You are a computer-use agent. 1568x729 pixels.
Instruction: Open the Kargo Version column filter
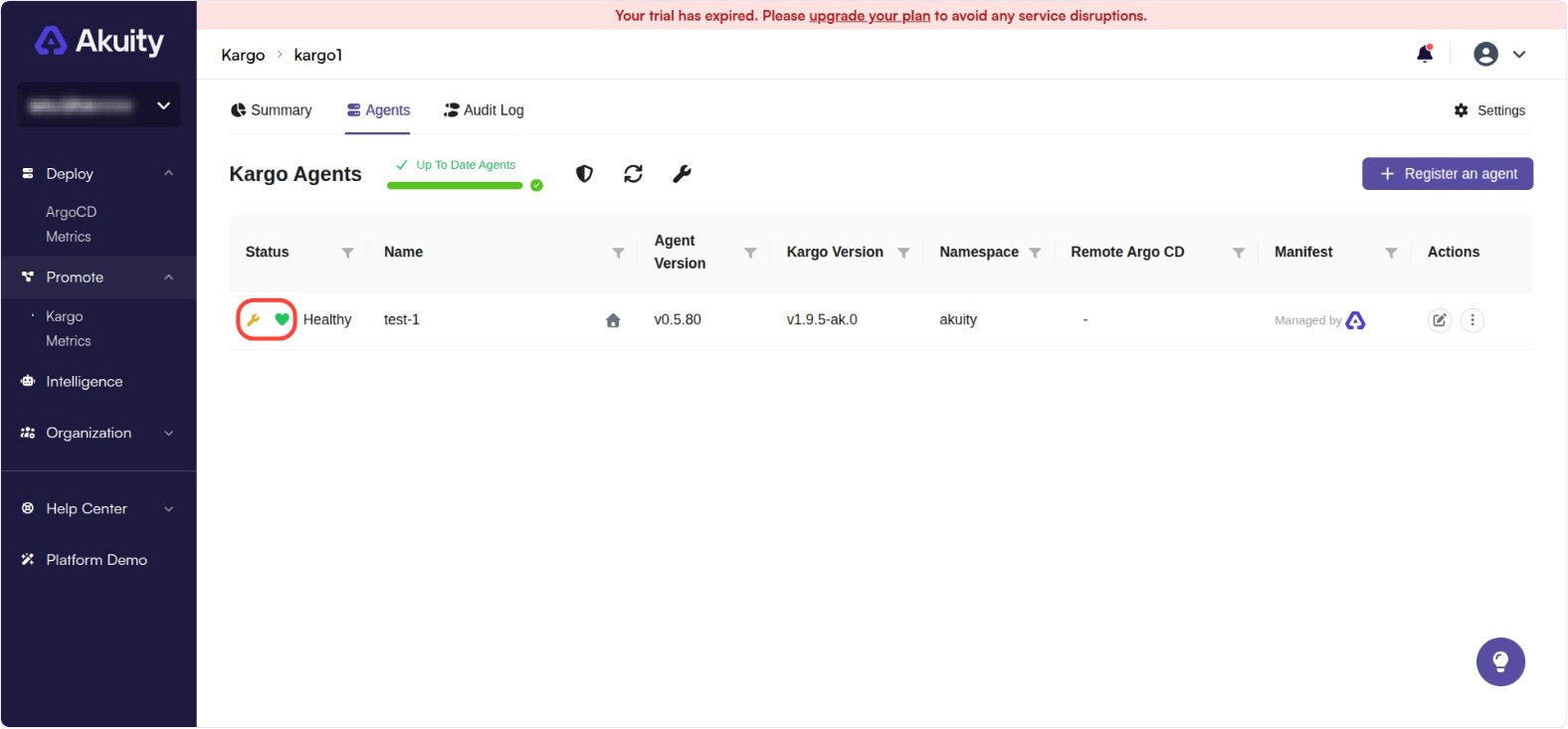pos(903,253)
